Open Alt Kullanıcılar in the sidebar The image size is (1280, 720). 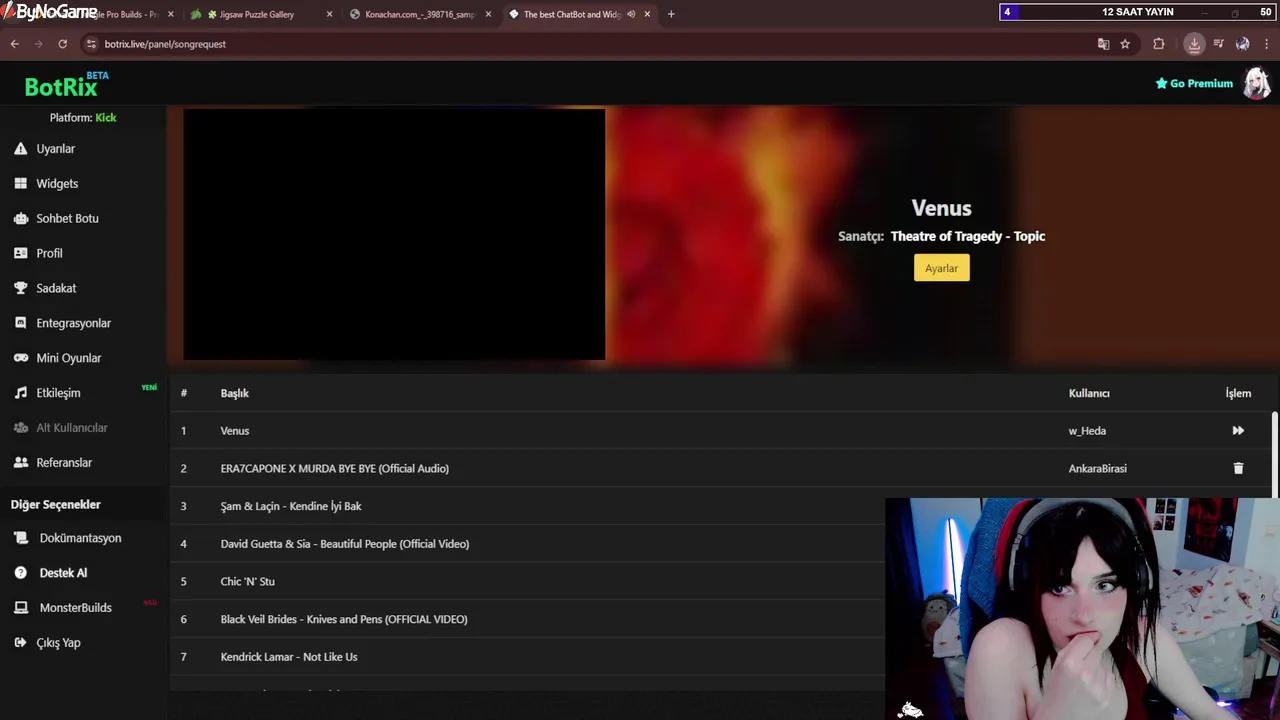pyautogui.click(x=71, y=428)
